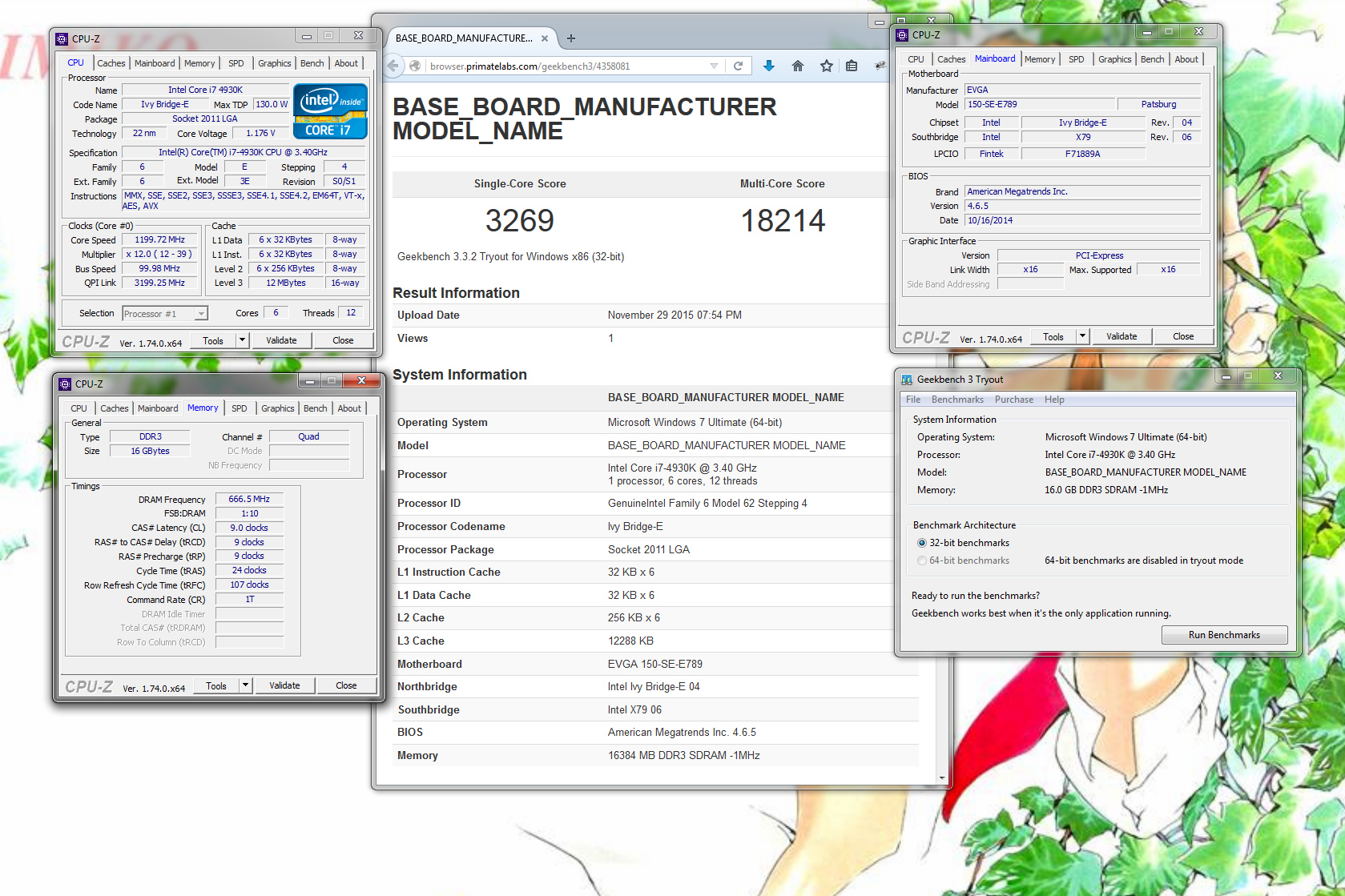The height and width of the screenshot is (896, 1345).
Task: Go back using the browser back arrow
Action: (x=393, y=66)
